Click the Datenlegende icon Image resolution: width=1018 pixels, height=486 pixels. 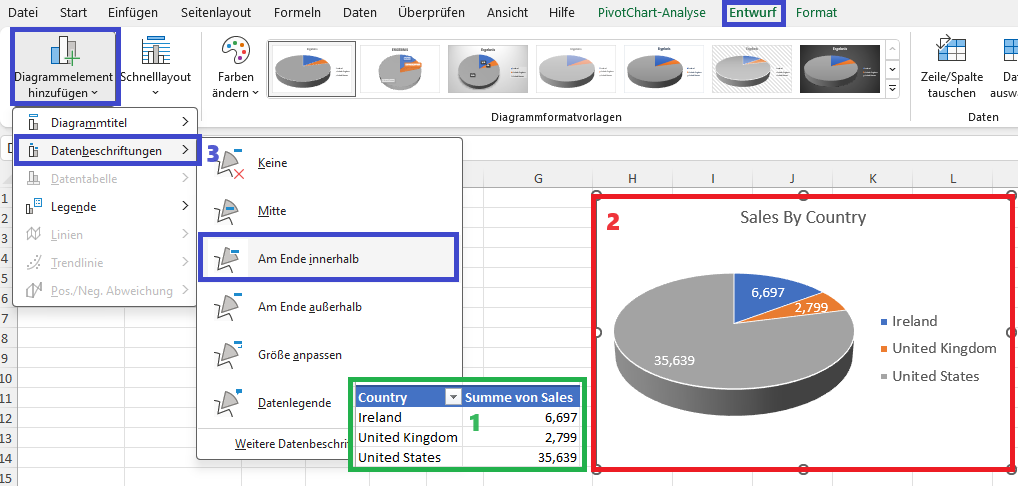229,402
